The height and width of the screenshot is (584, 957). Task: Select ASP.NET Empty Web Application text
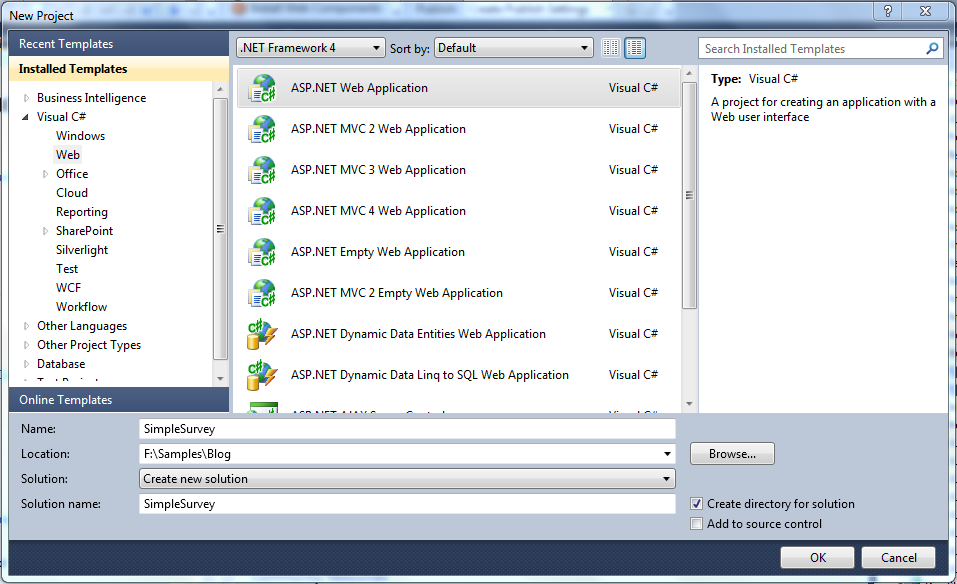click(377, 251)
